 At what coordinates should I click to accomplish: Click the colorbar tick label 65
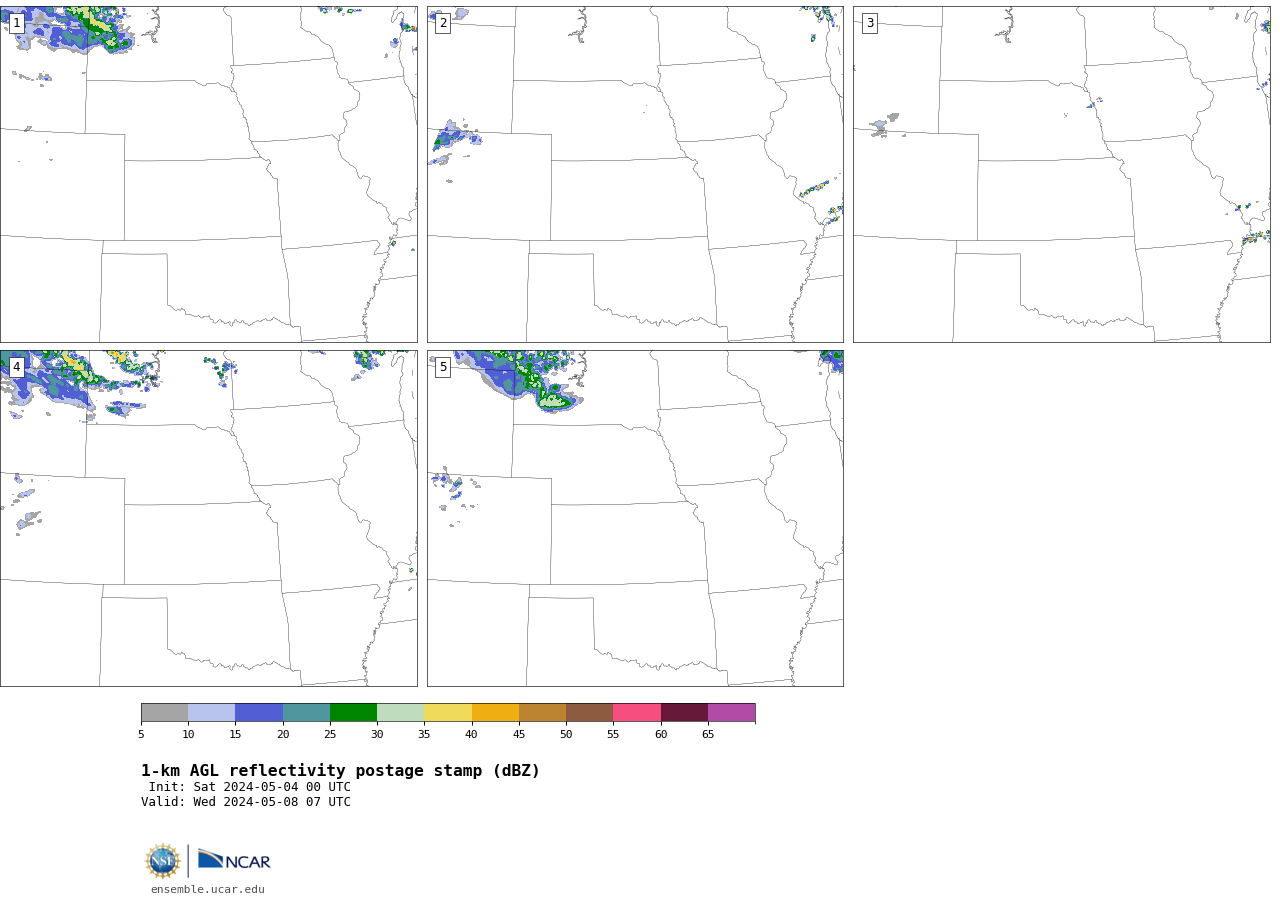pos(708,735)
